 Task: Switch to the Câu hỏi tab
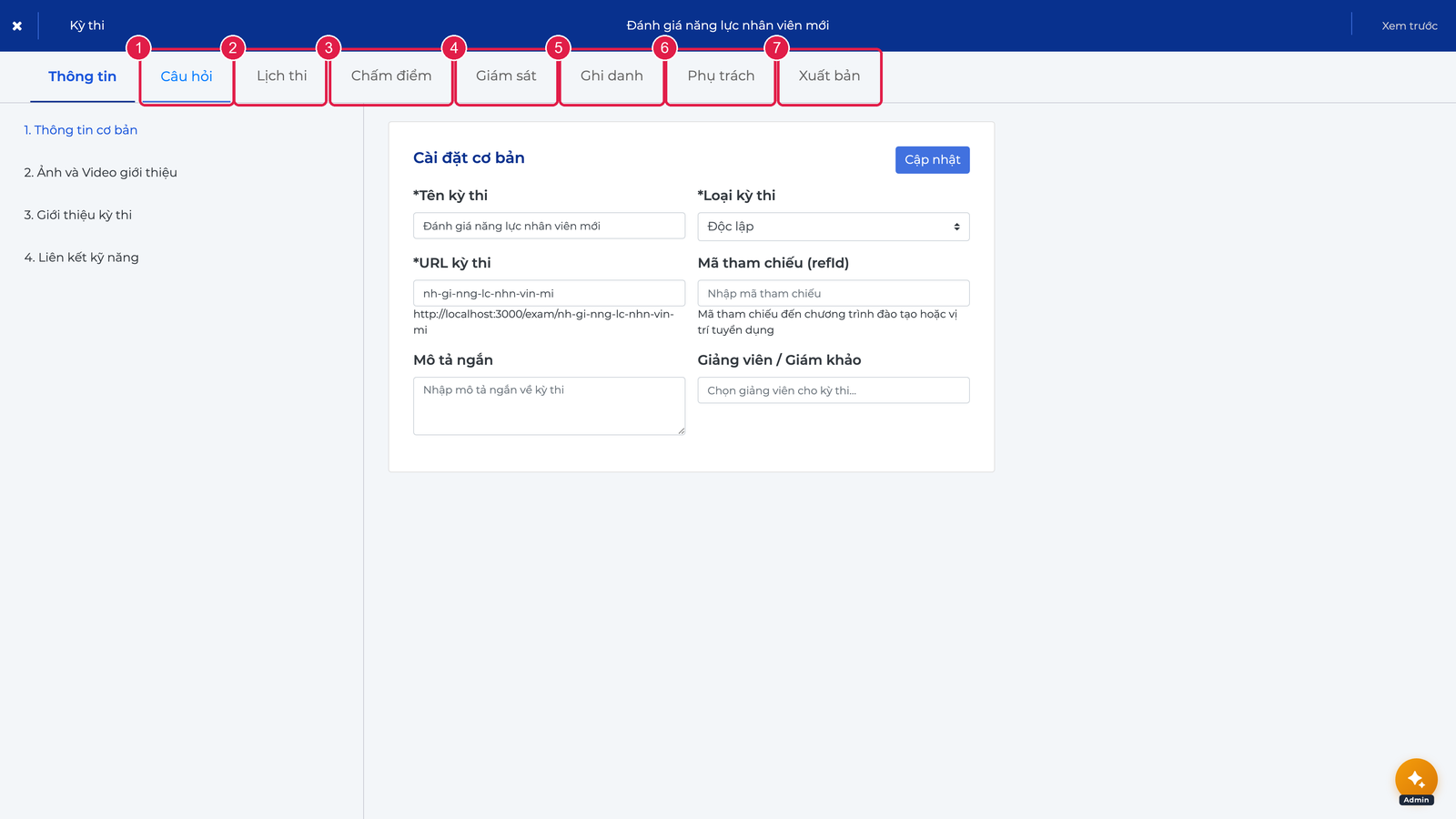(187, 76)
